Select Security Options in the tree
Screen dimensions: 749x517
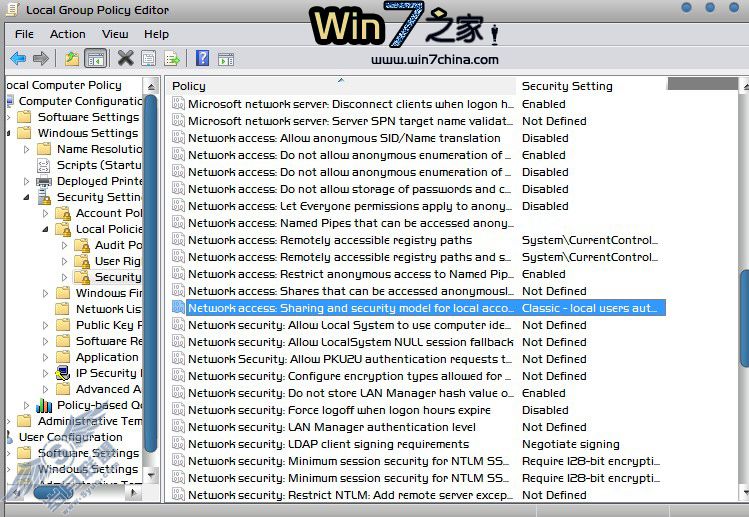point(118,277)
